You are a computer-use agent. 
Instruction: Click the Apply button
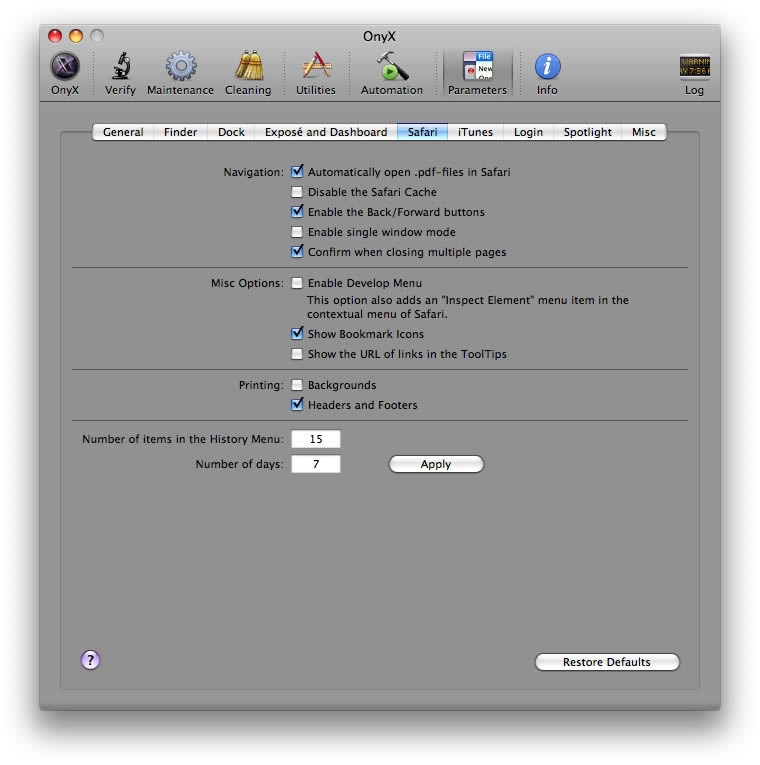(x=436, y=464)
